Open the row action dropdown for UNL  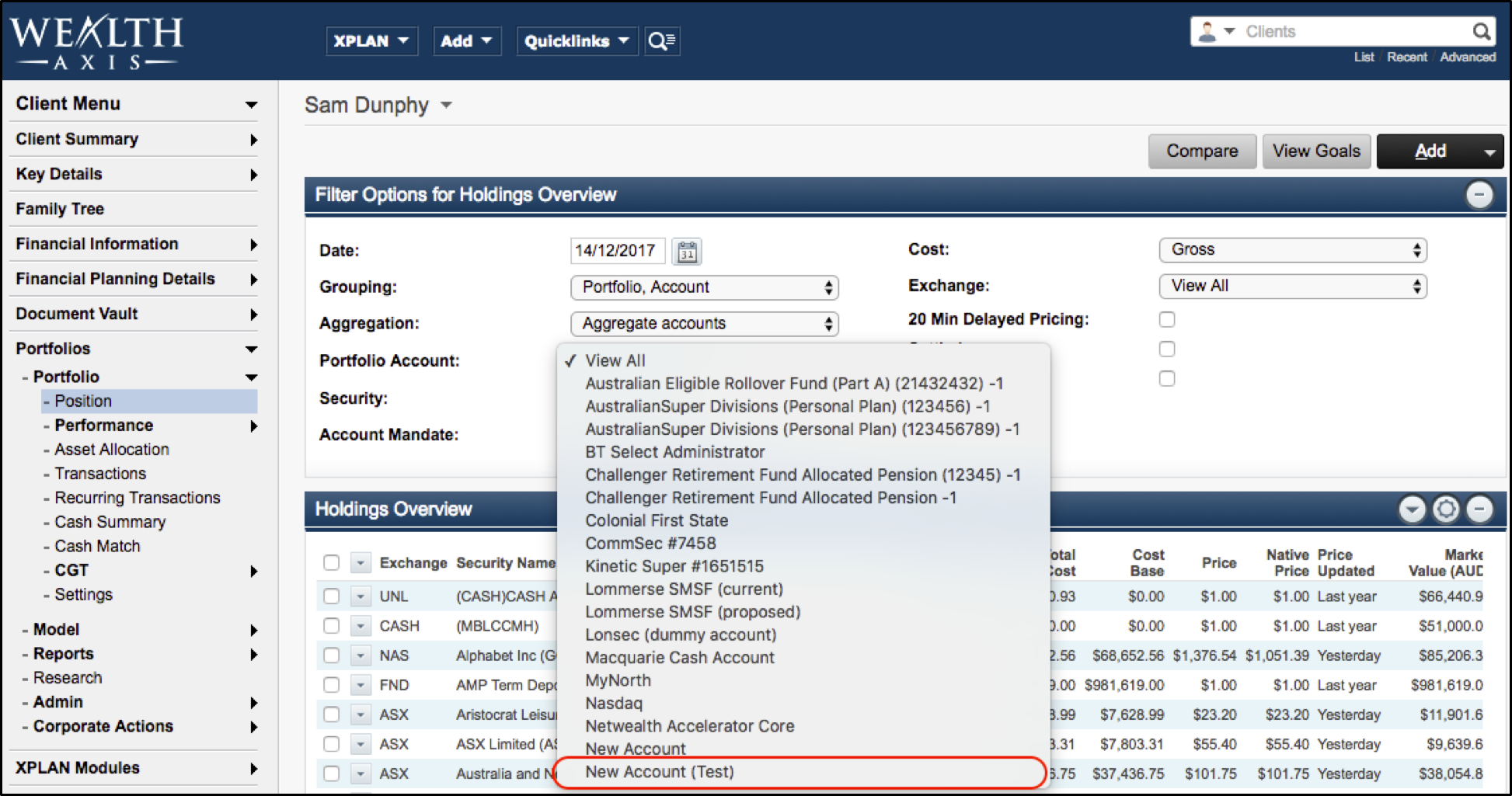[361, 596]
